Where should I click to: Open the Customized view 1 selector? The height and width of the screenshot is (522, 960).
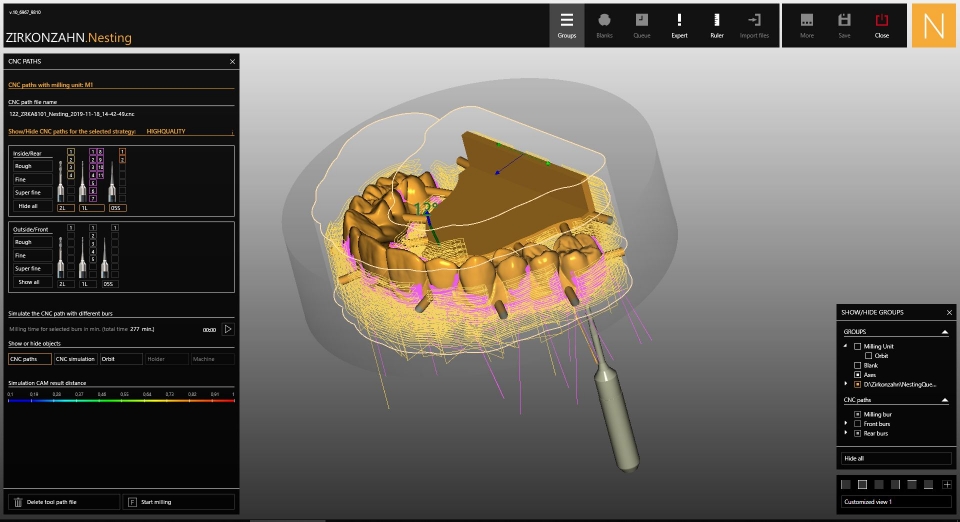(x=896, y=502)
